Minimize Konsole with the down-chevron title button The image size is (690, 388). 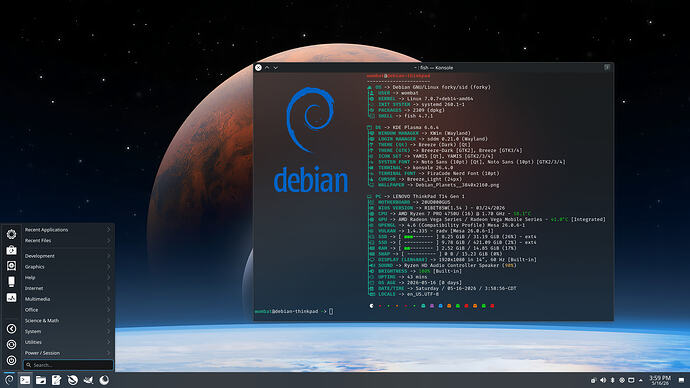(x=275, y=68)
